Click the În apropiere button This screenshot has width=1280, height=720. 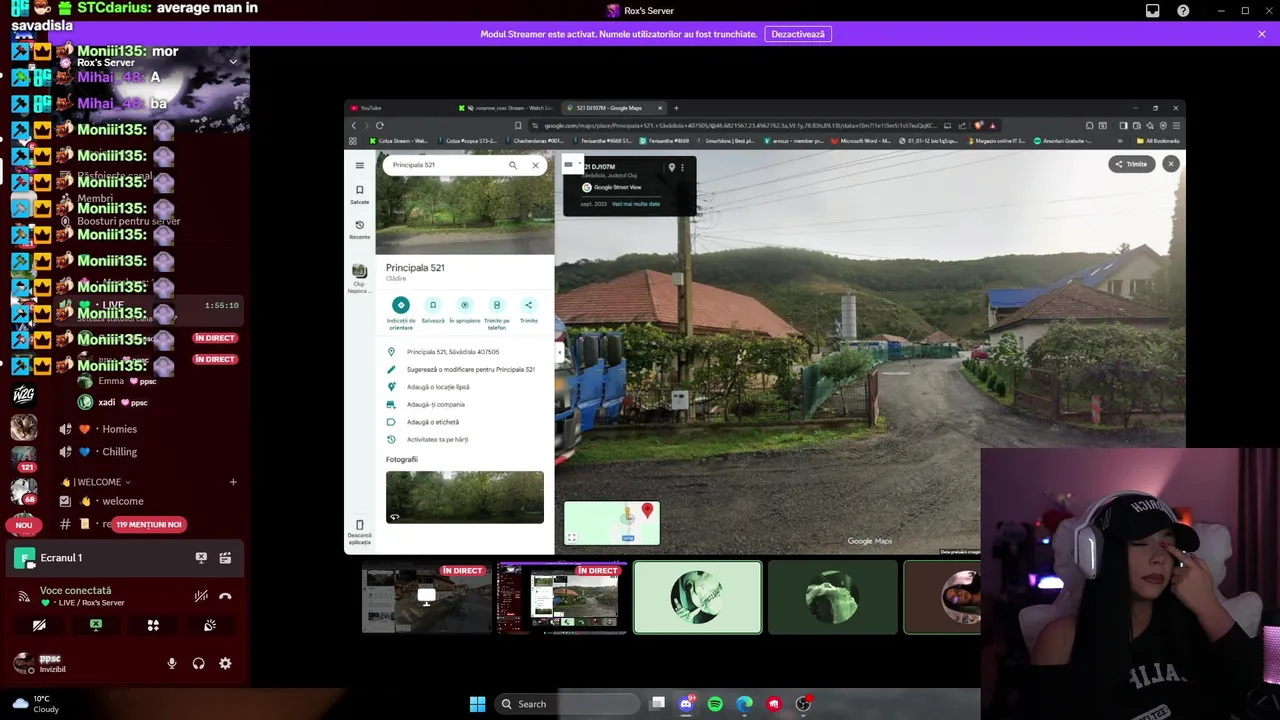click(465, 311)
